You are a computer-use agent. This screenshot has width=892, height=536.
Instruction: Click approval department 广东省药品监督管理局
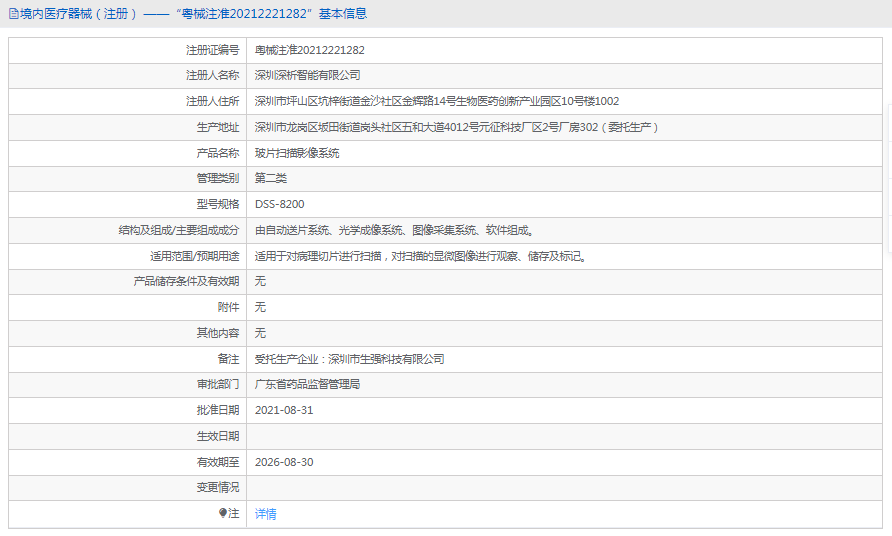click(307, 384)
